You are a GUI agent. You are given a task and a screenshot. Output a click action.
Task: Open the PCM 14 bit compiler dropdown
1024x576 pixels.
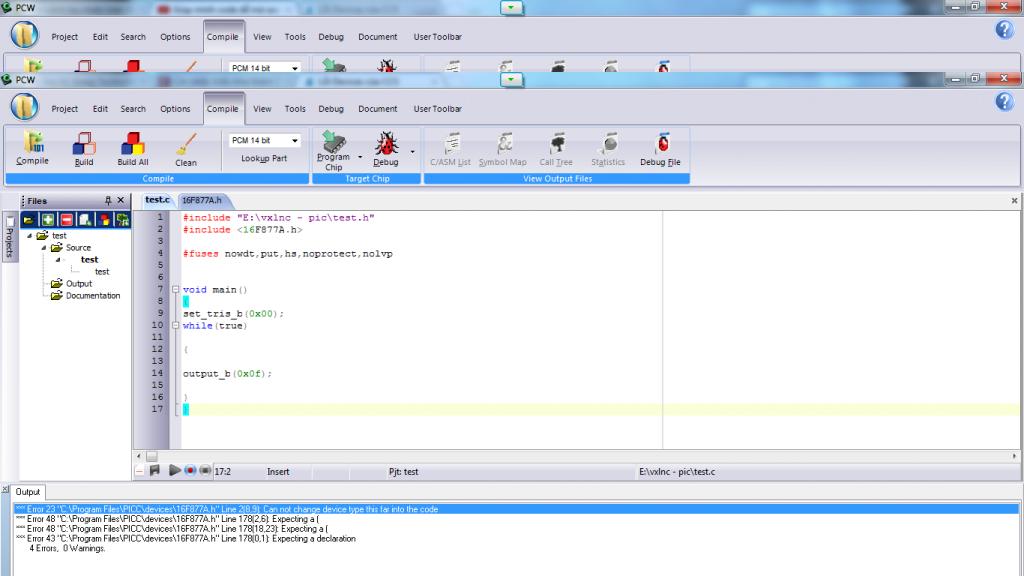(294, 141)
